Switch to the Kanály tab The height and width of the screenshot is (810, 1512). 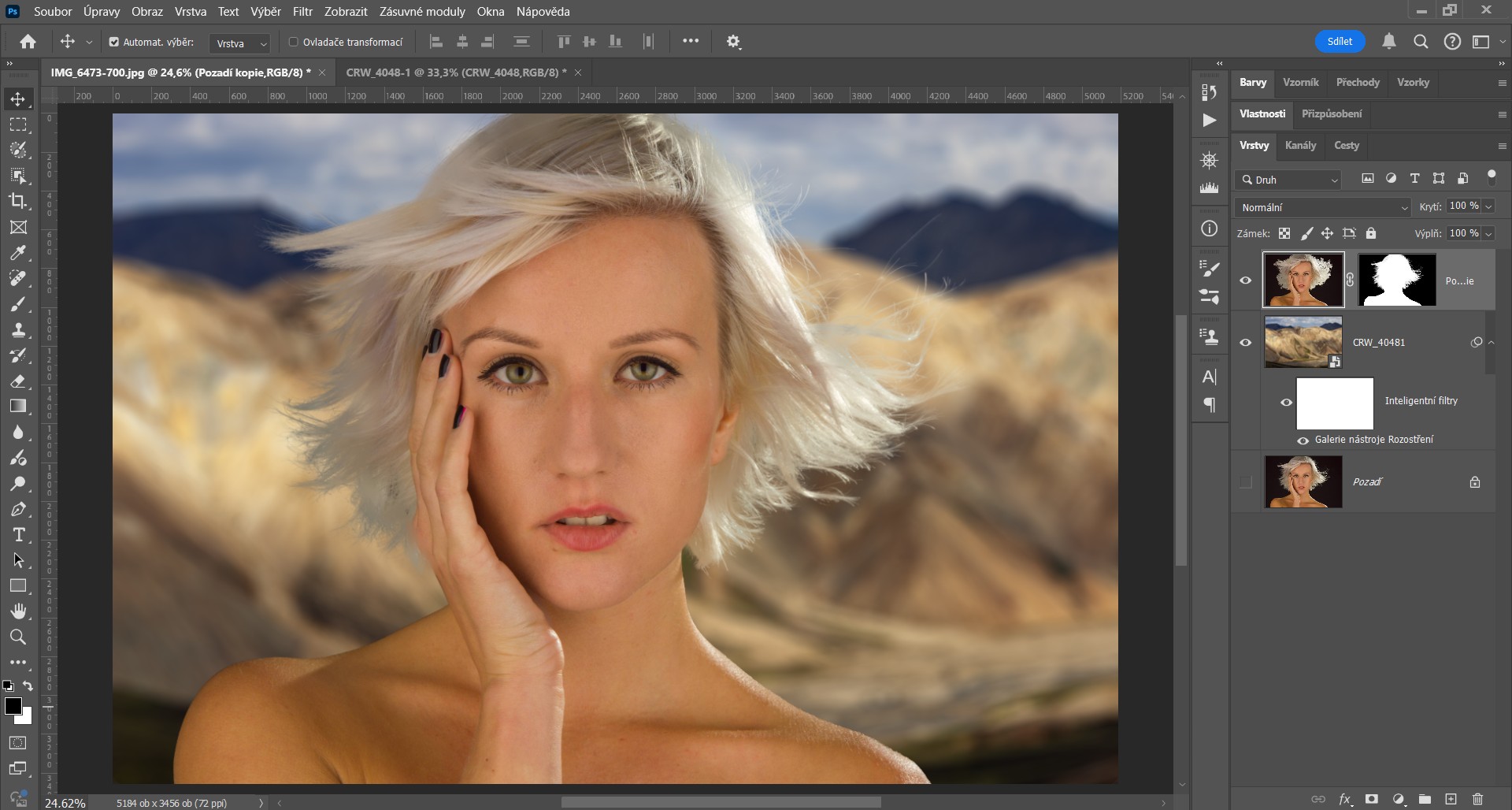(x=1300, y=146)
